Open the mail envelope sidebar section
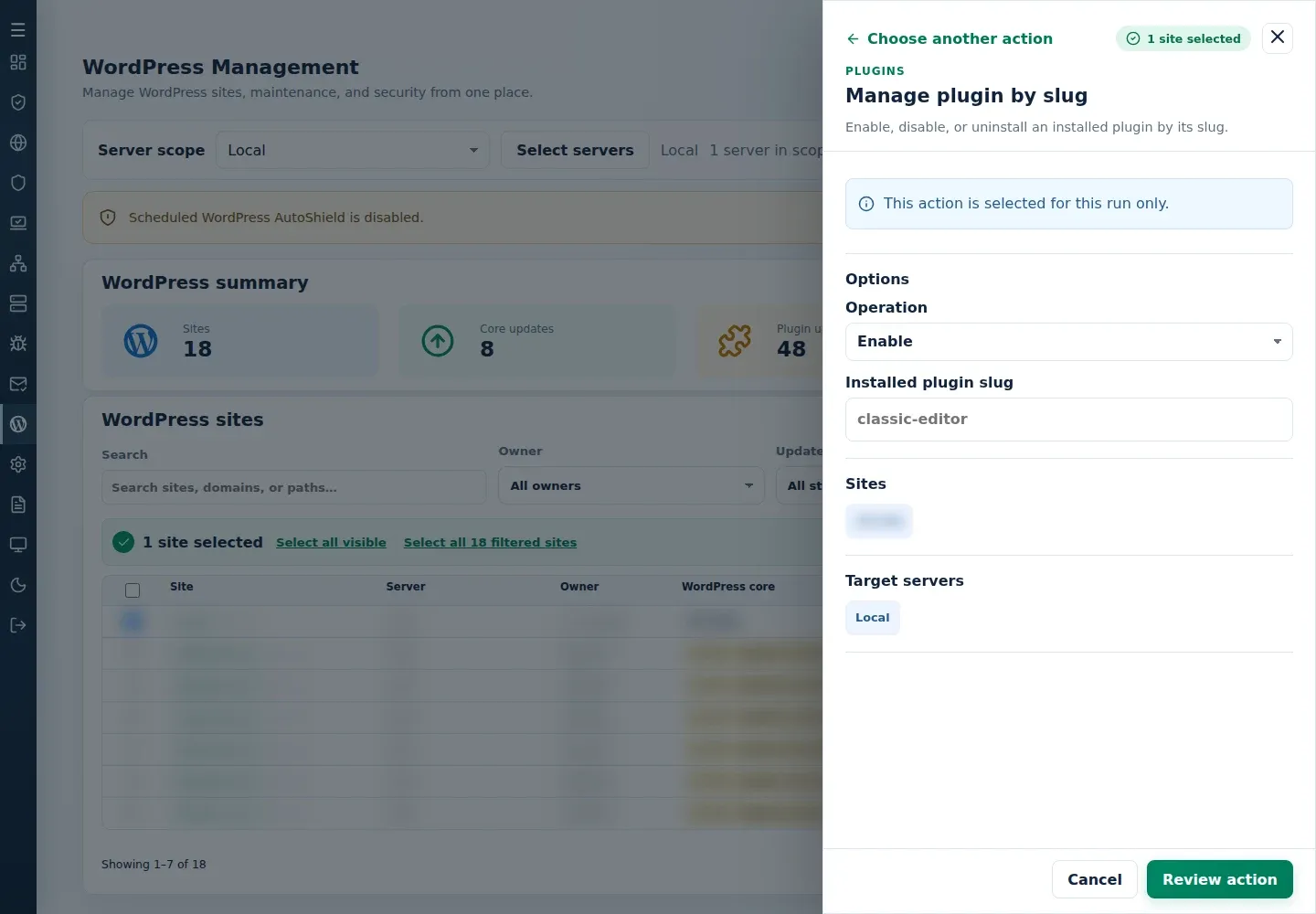 tap(18, 384)
